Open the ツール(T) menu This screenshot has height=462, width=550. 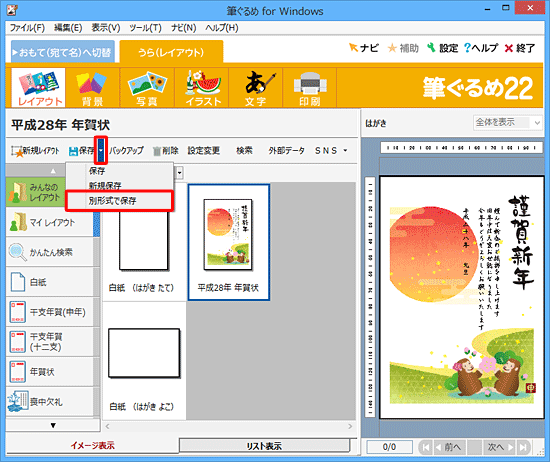(145, 28)
